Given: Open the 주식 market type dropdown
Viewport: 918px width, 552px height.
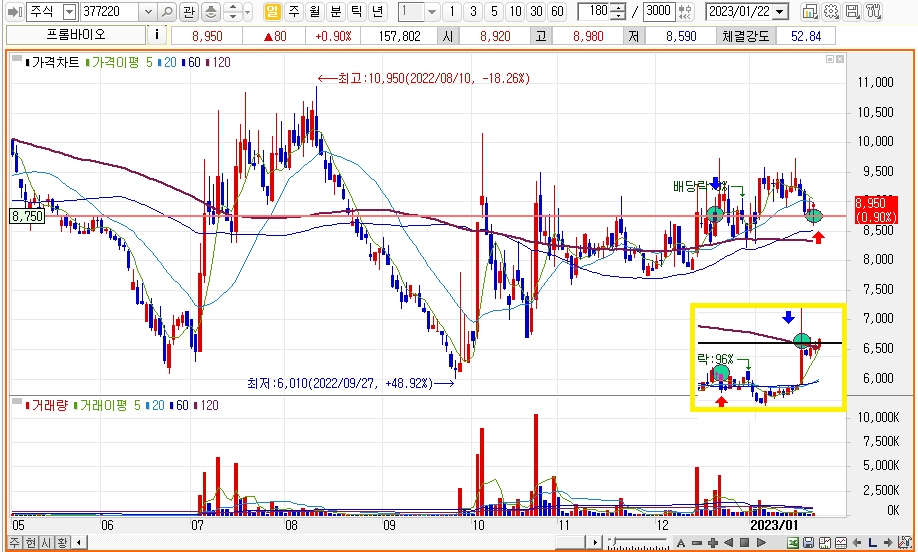Looking at the screenshot, I should tap(70, 11).
